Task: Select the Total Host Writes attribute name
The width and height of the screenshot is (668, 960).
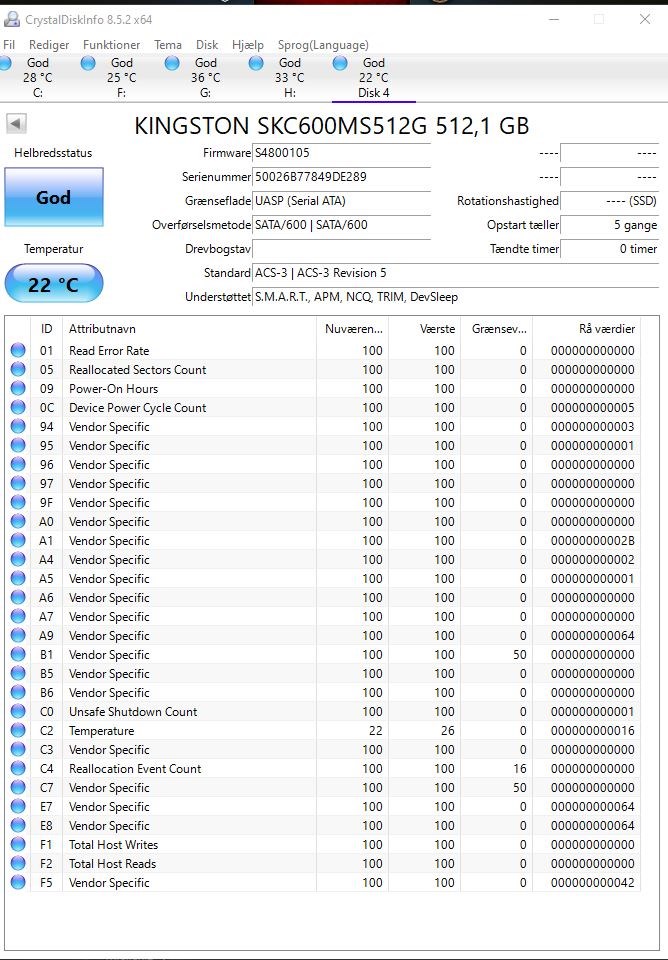Action: click(113, 844)
